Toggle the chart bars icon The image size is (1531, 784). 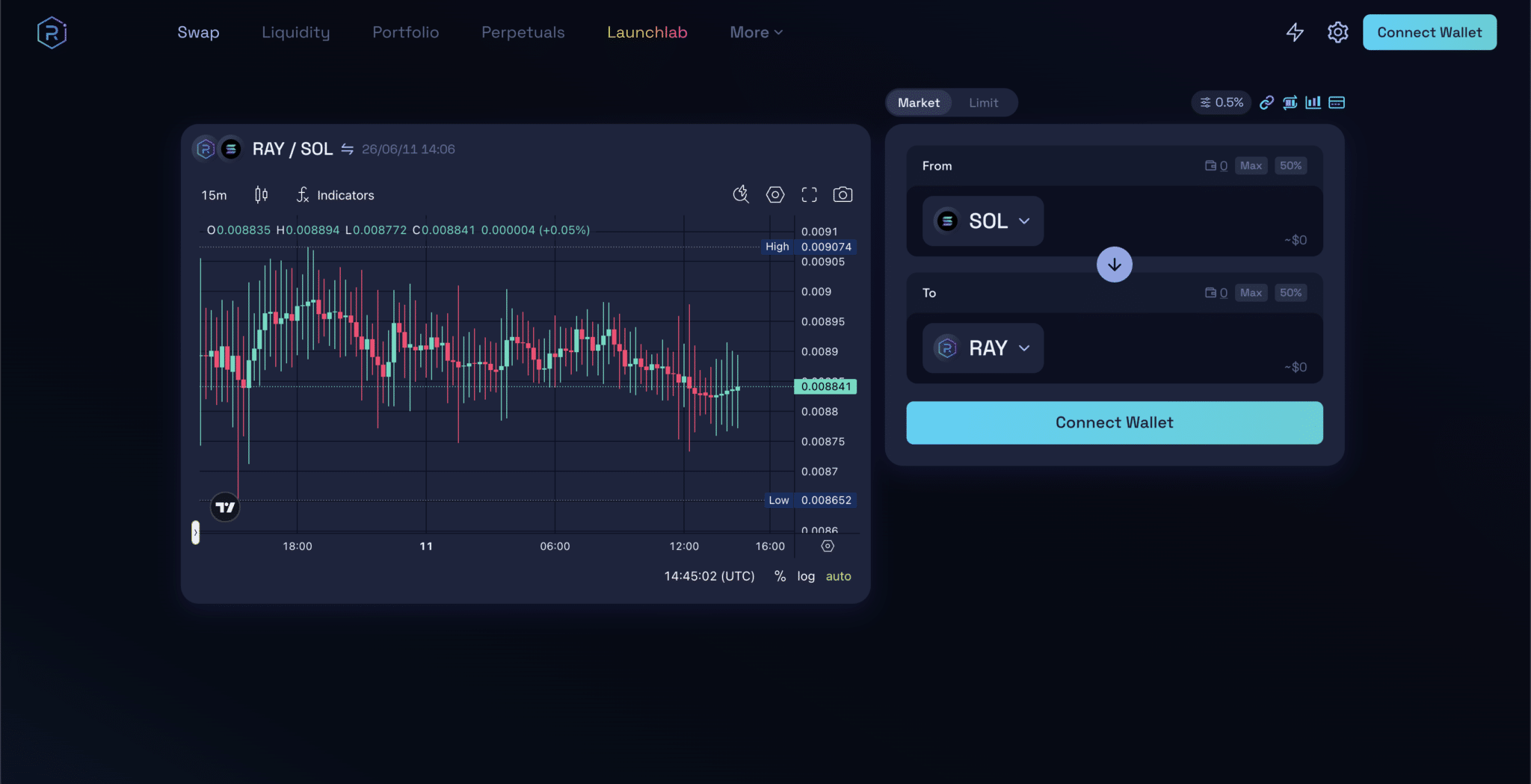point(1313,102)
